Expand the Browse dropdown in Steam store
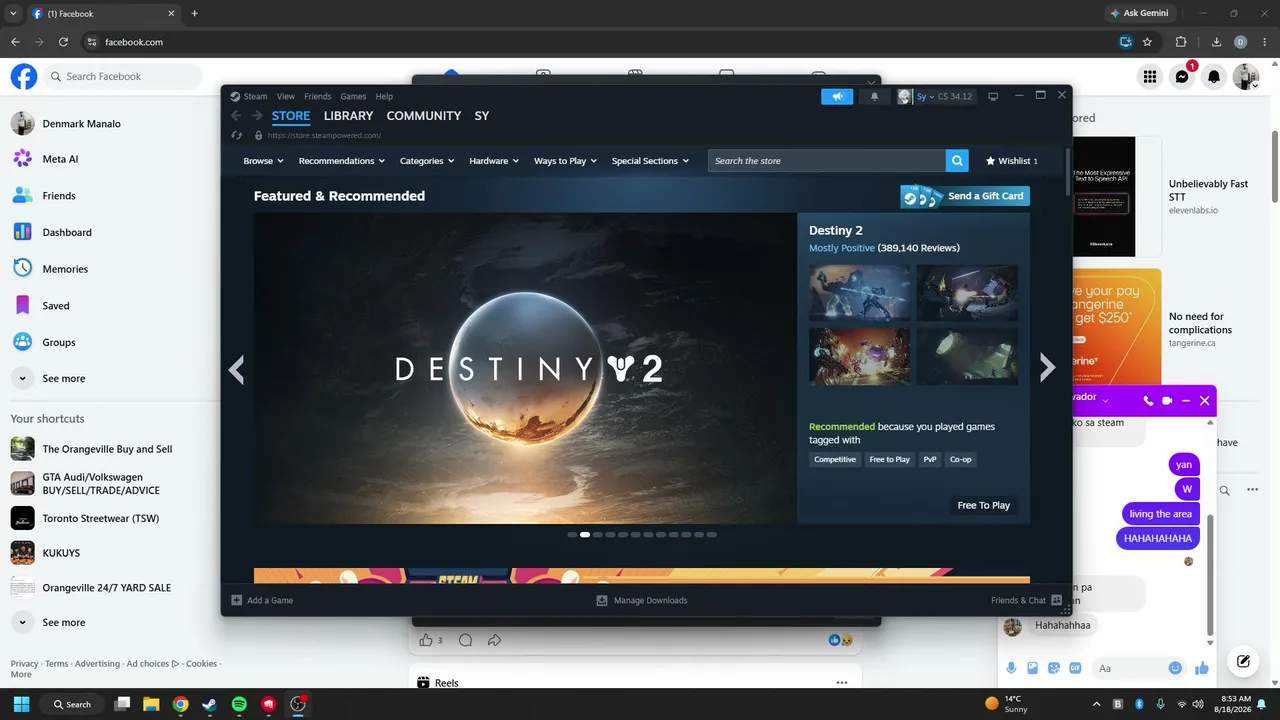This screenshot has width=1280, height=720. 263,161
